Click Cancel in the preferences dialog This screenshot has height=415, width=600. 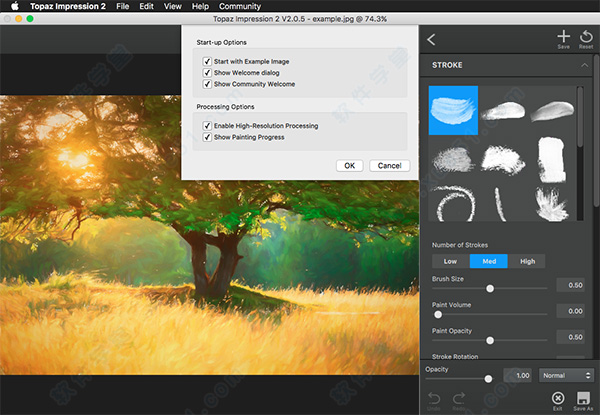coord(390,166)
